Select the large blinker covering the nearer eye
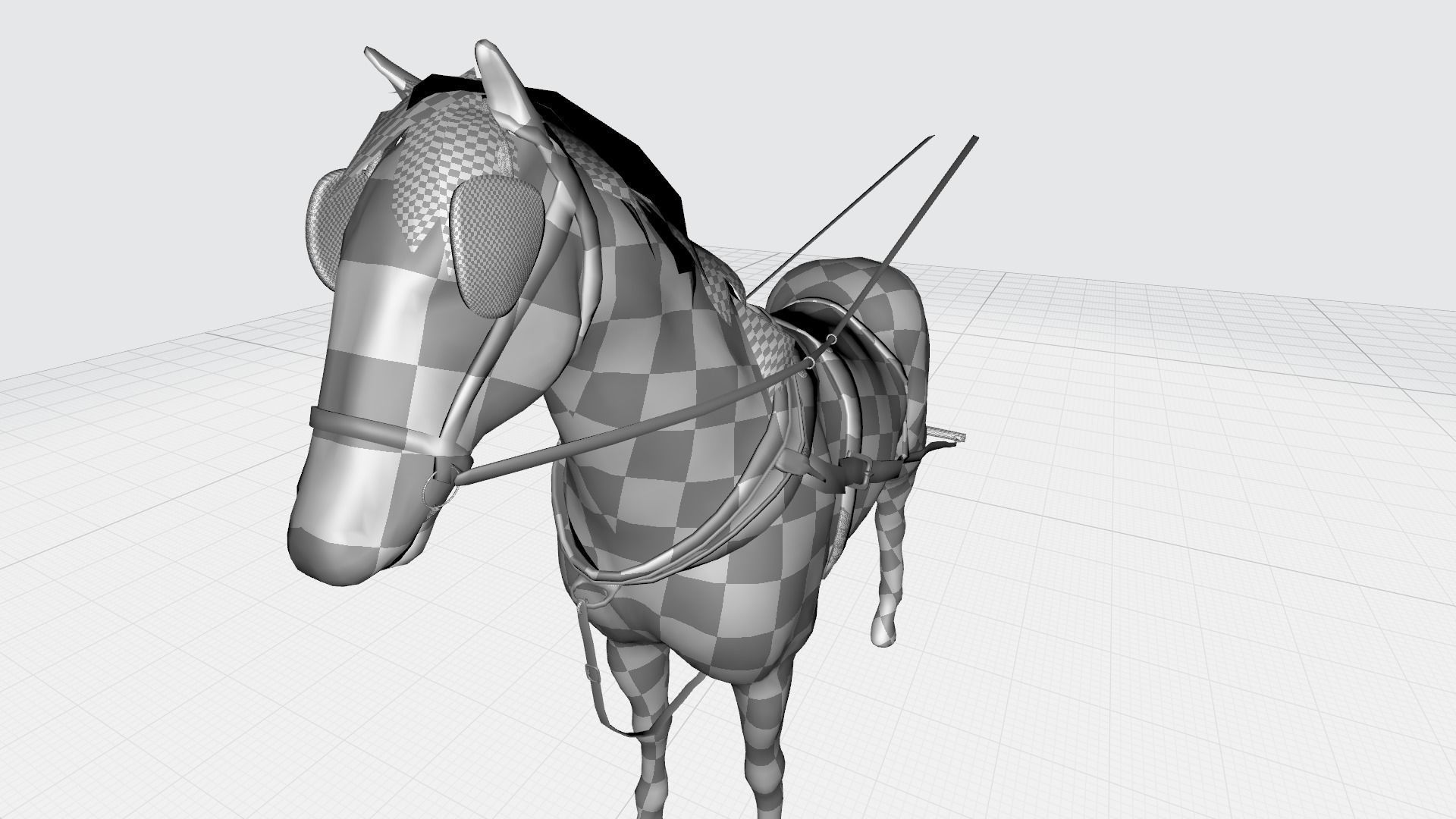The image size is (1456, 819). pyautogui.click(x=497, y=245)
